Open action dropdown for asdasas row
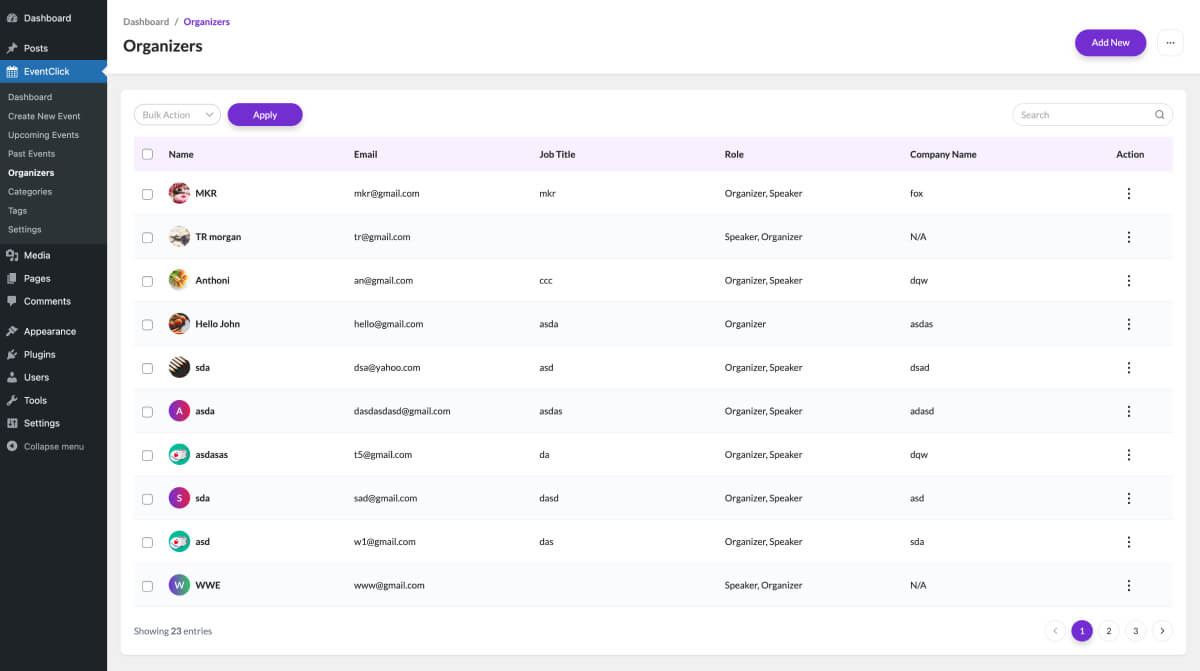Screen dimensions: 1200x671 coord(1129,455)
